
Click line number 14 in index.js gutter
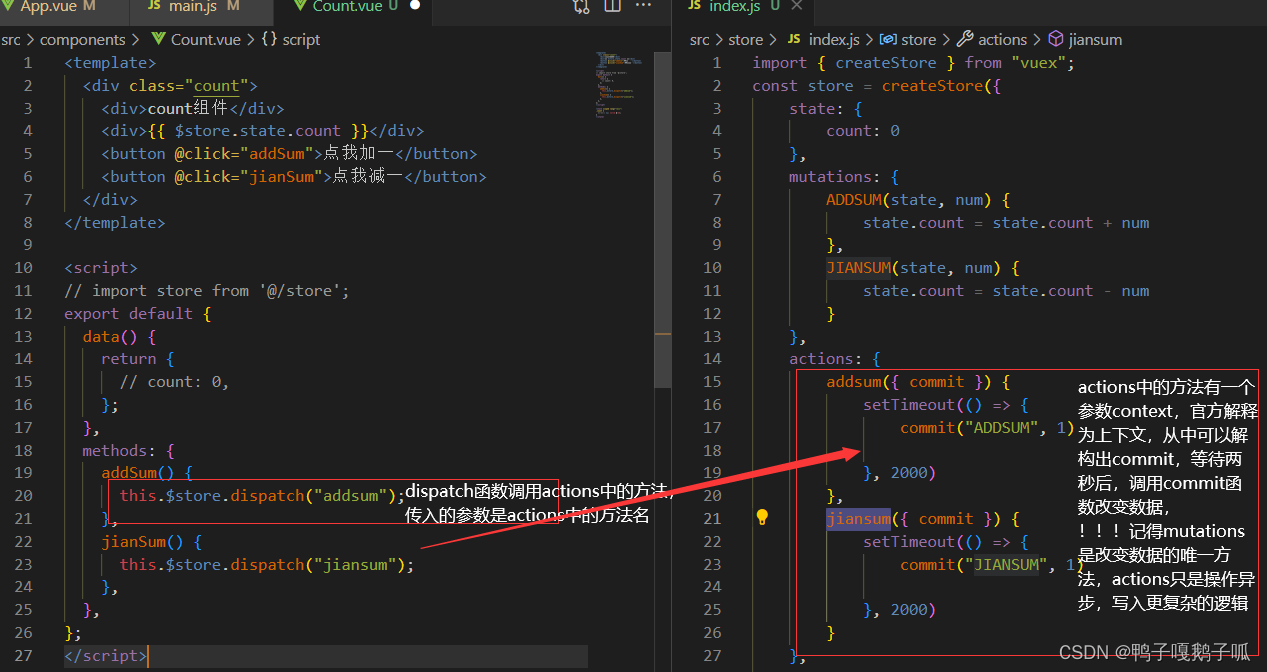pos(712,358)
